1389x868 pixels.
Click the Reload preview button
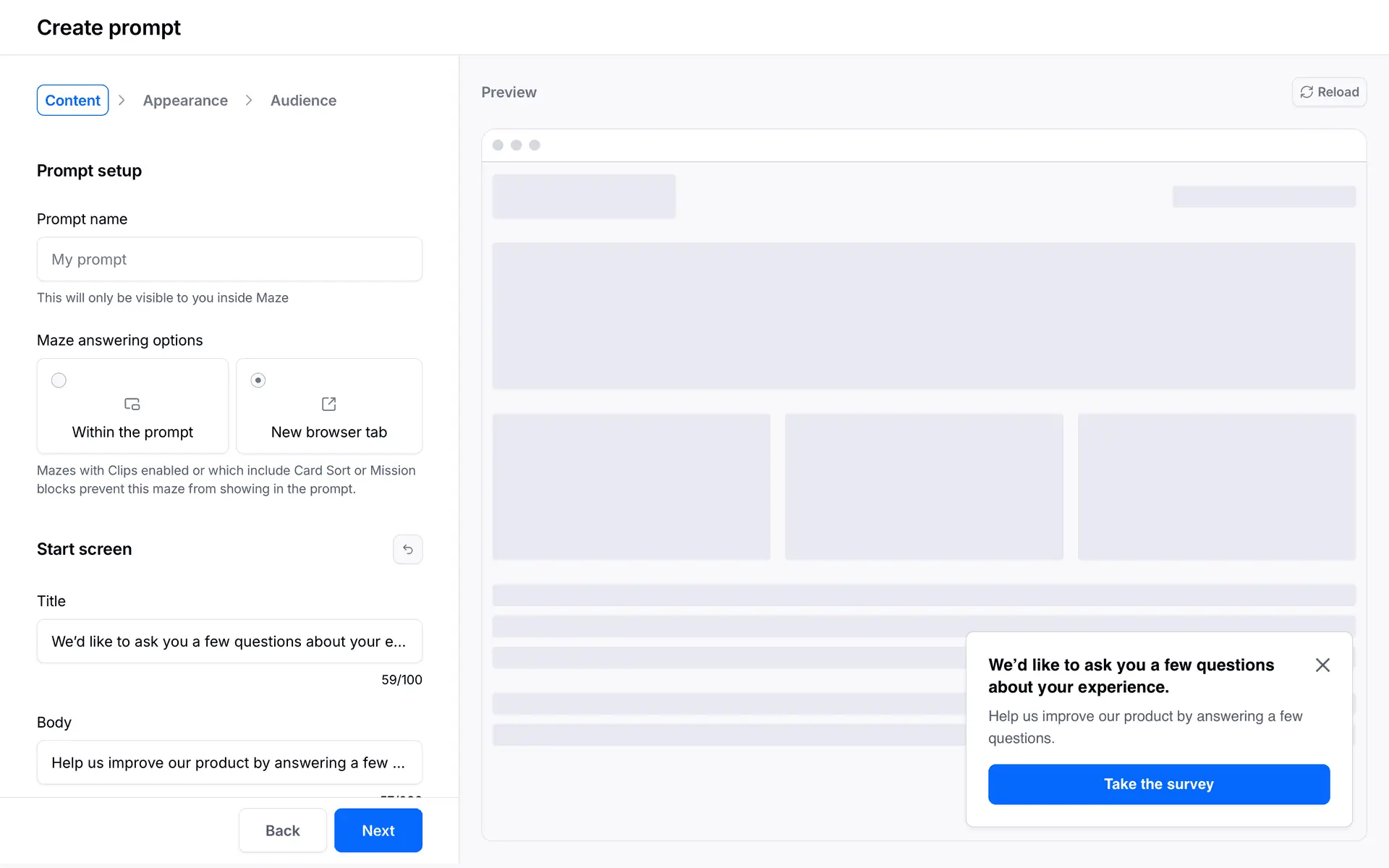(1329, 92)
